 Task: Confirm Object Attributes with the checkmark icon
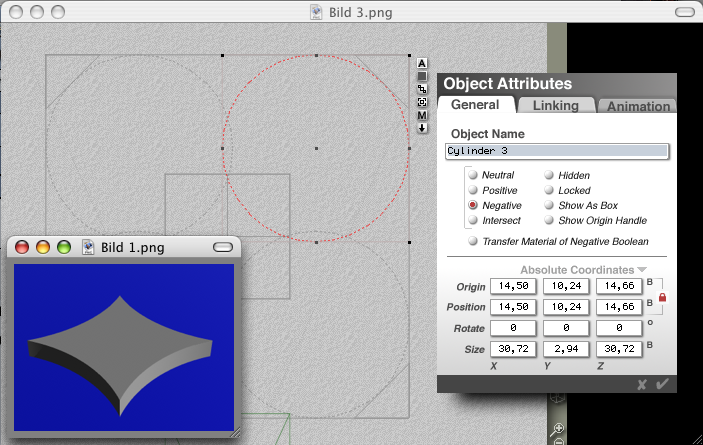point(662,384)
